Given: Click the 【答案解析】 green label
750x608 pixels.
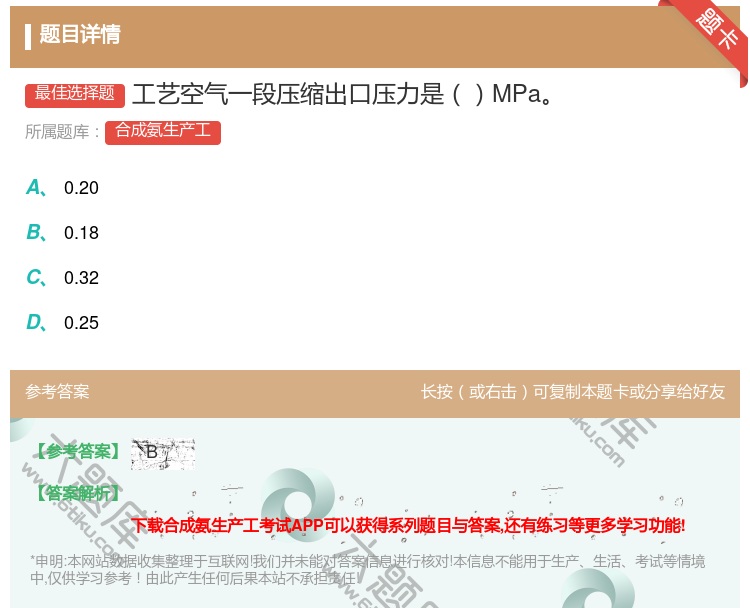Looking at the screenshot, I should (x=78, y=493).
